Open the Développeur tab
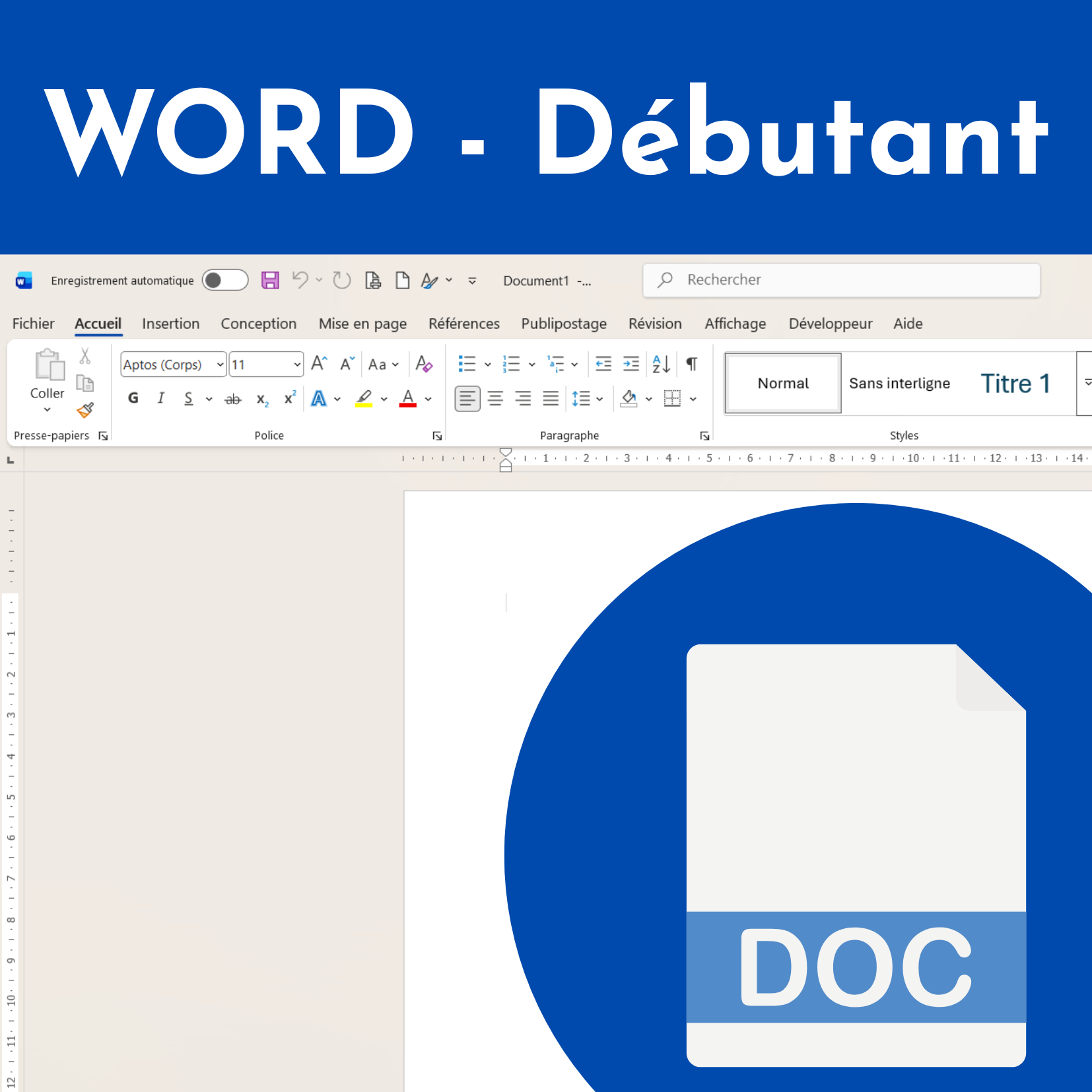The width and height of the screenshot is (1092, 1092). 830,324
